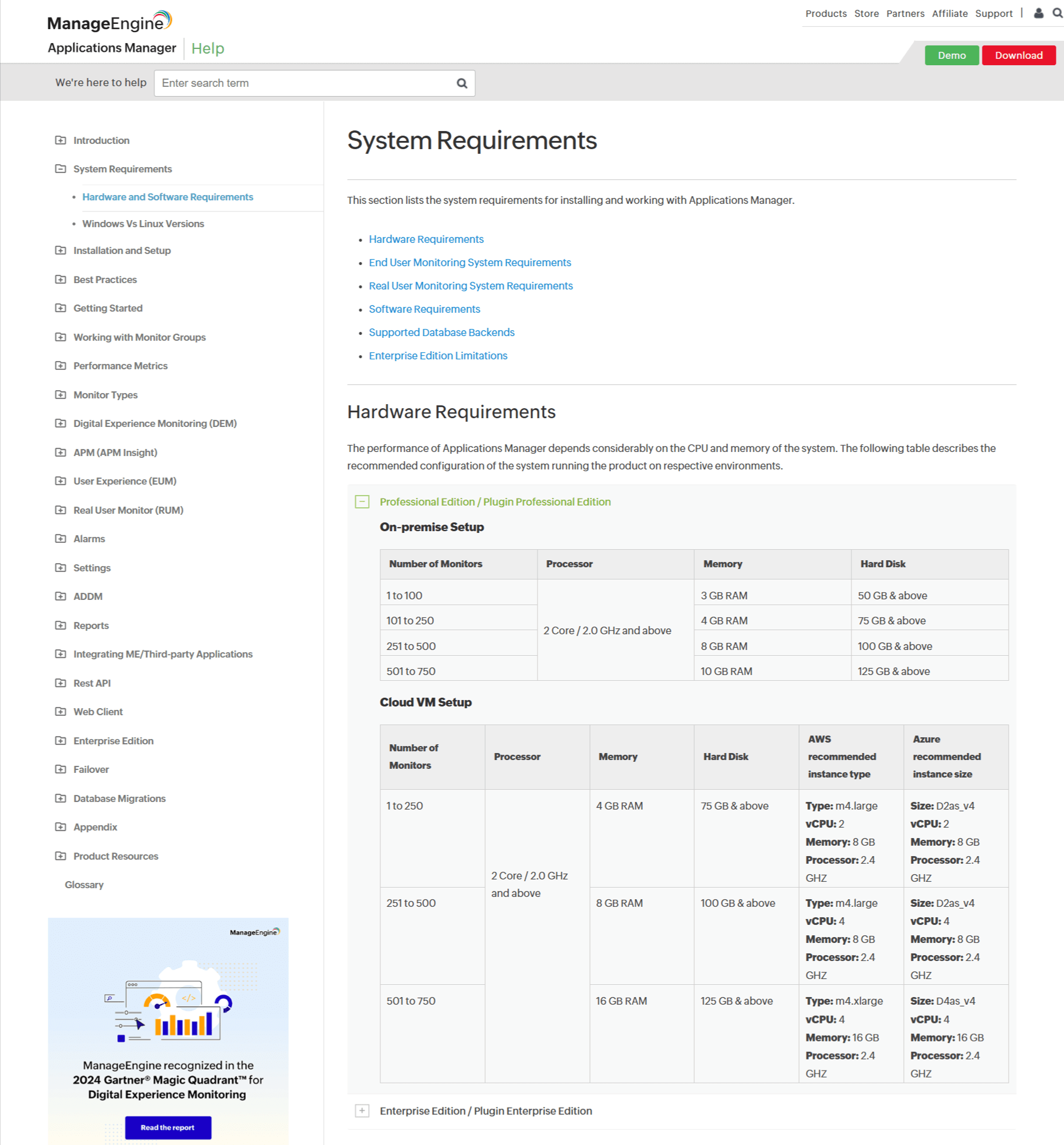This screenshot has width=1064, height=1145.
Task: Expand Digital Experience Monitoring plus icon
Action: click(x=61, y=423)
